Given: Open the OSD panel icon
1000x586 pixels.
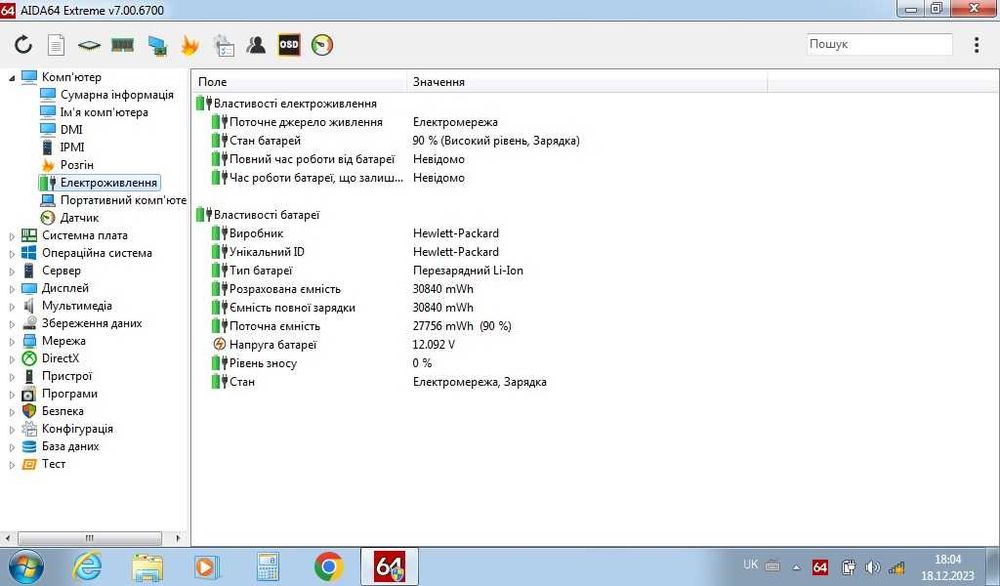Looking at the screenshot, I should tap(289, 45).
